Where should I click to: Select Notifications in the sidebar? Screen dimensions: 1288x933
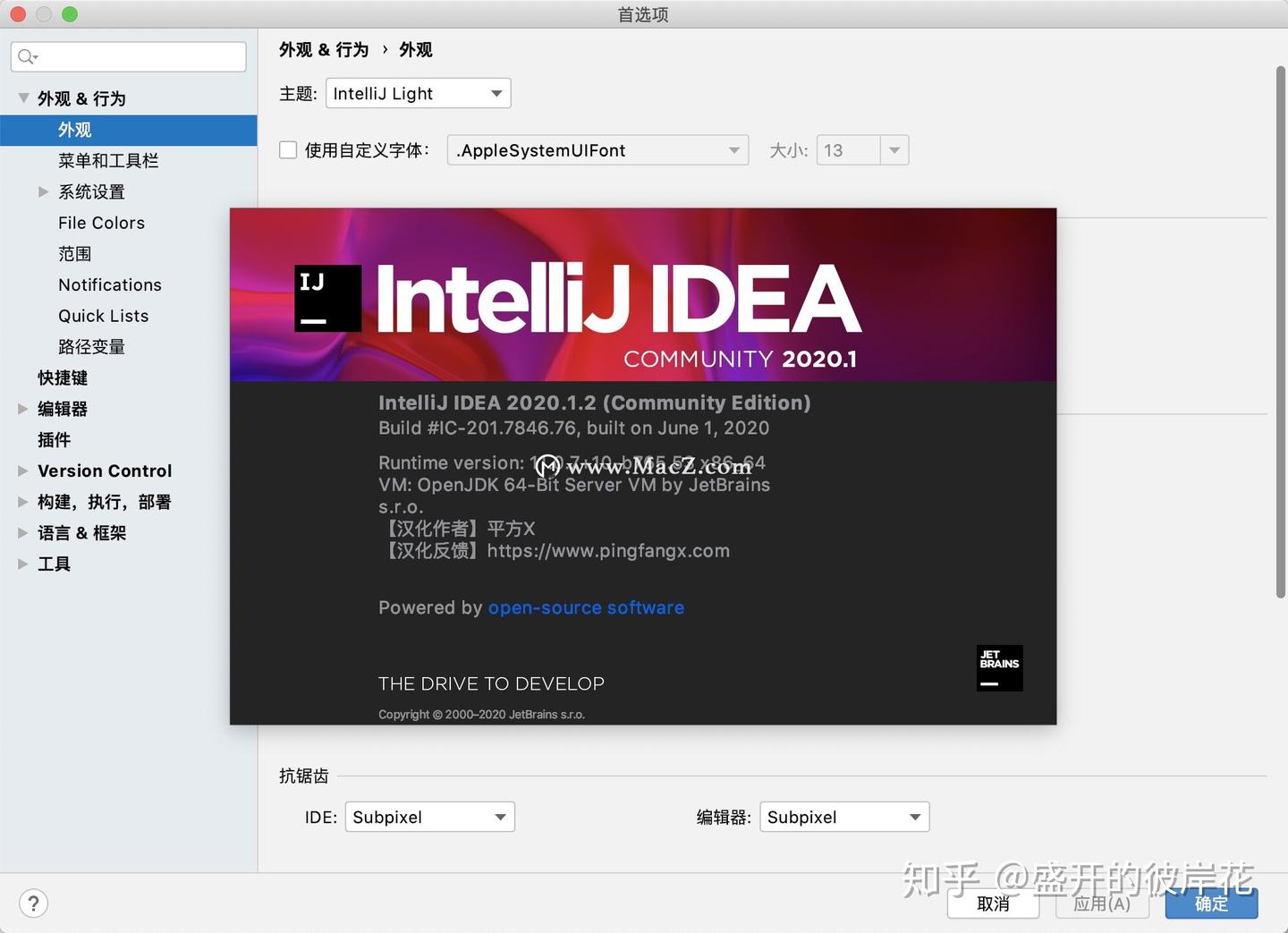coord(110,284)
